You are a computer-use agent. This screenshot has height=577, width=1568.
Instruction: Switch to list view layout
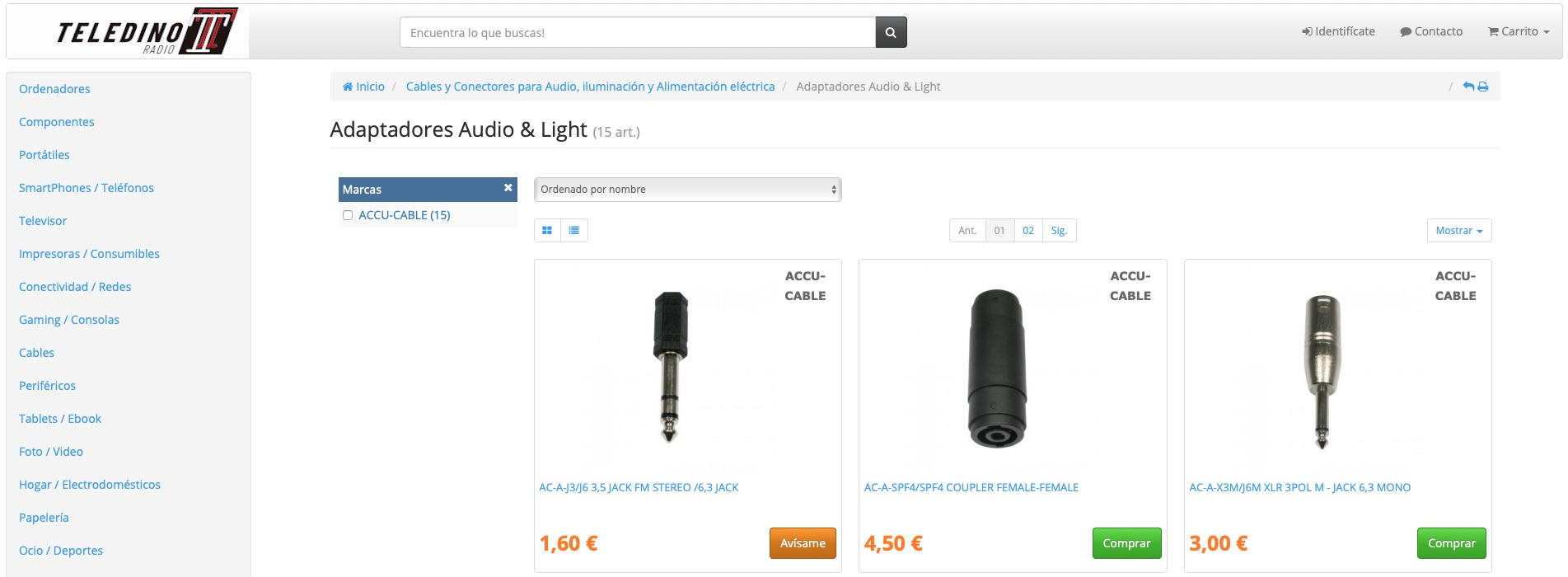[574, 231]
